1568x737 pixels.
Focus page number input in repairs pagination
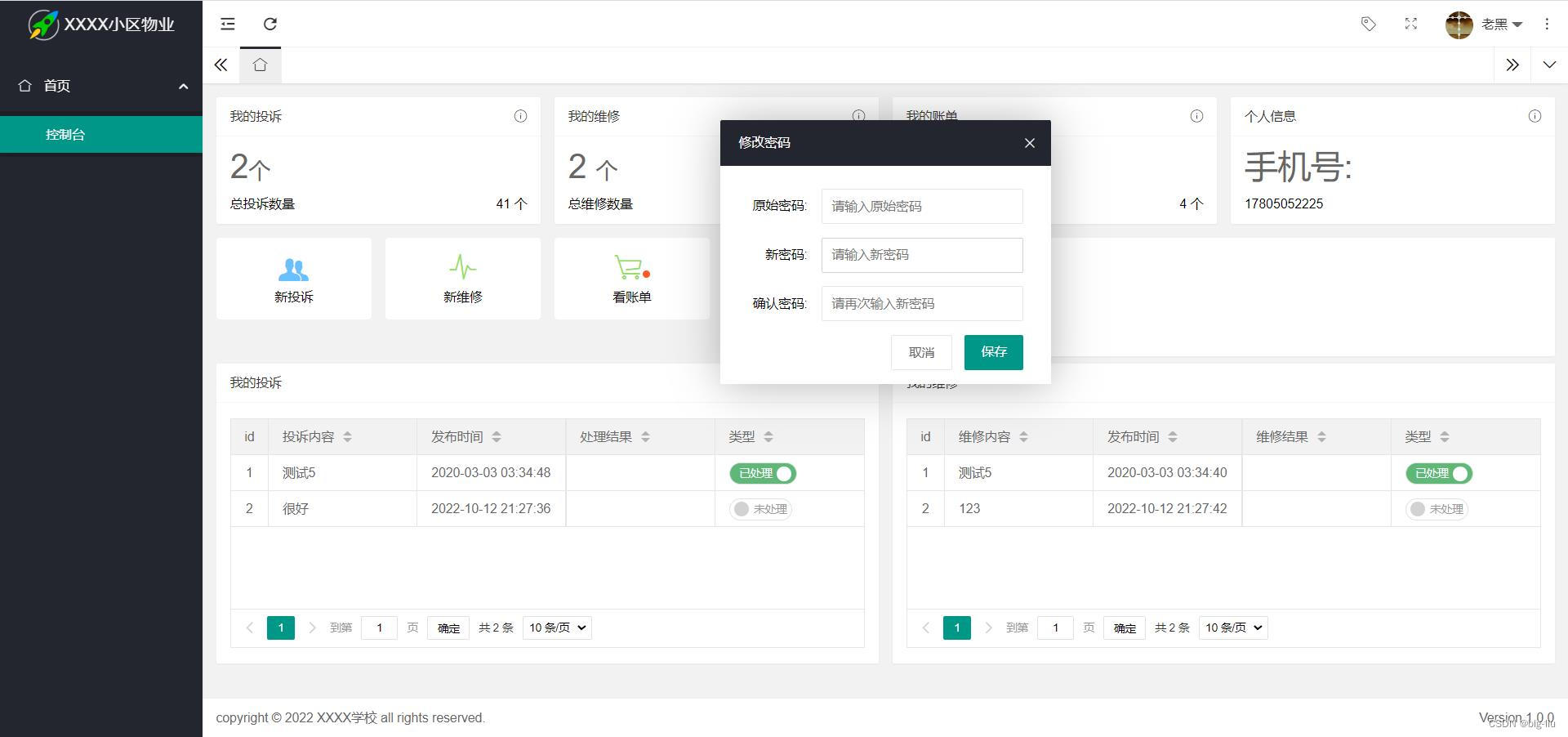(1056, 628)
